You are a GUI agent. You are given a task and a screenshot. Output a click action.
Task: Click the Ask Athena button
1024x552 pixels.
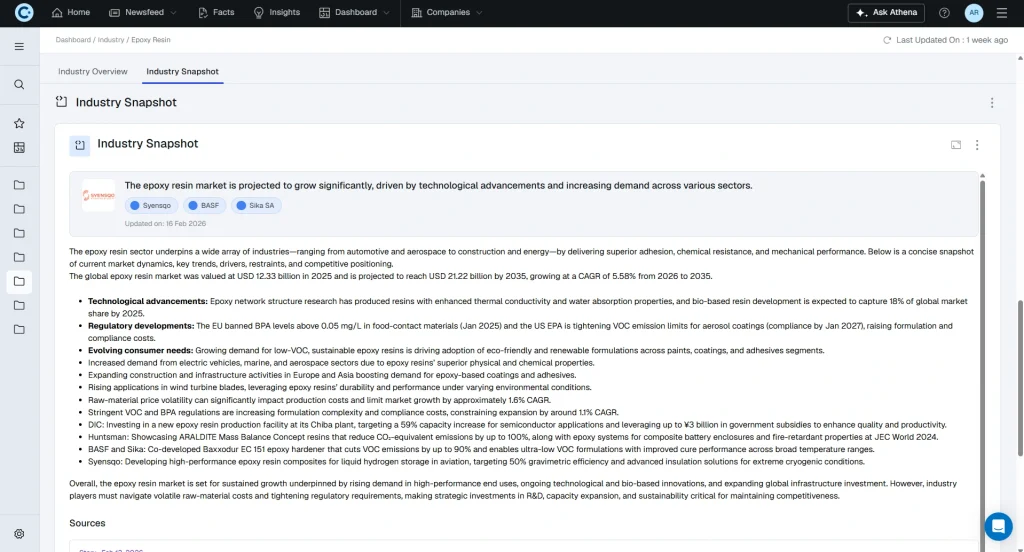coord(887,12)
